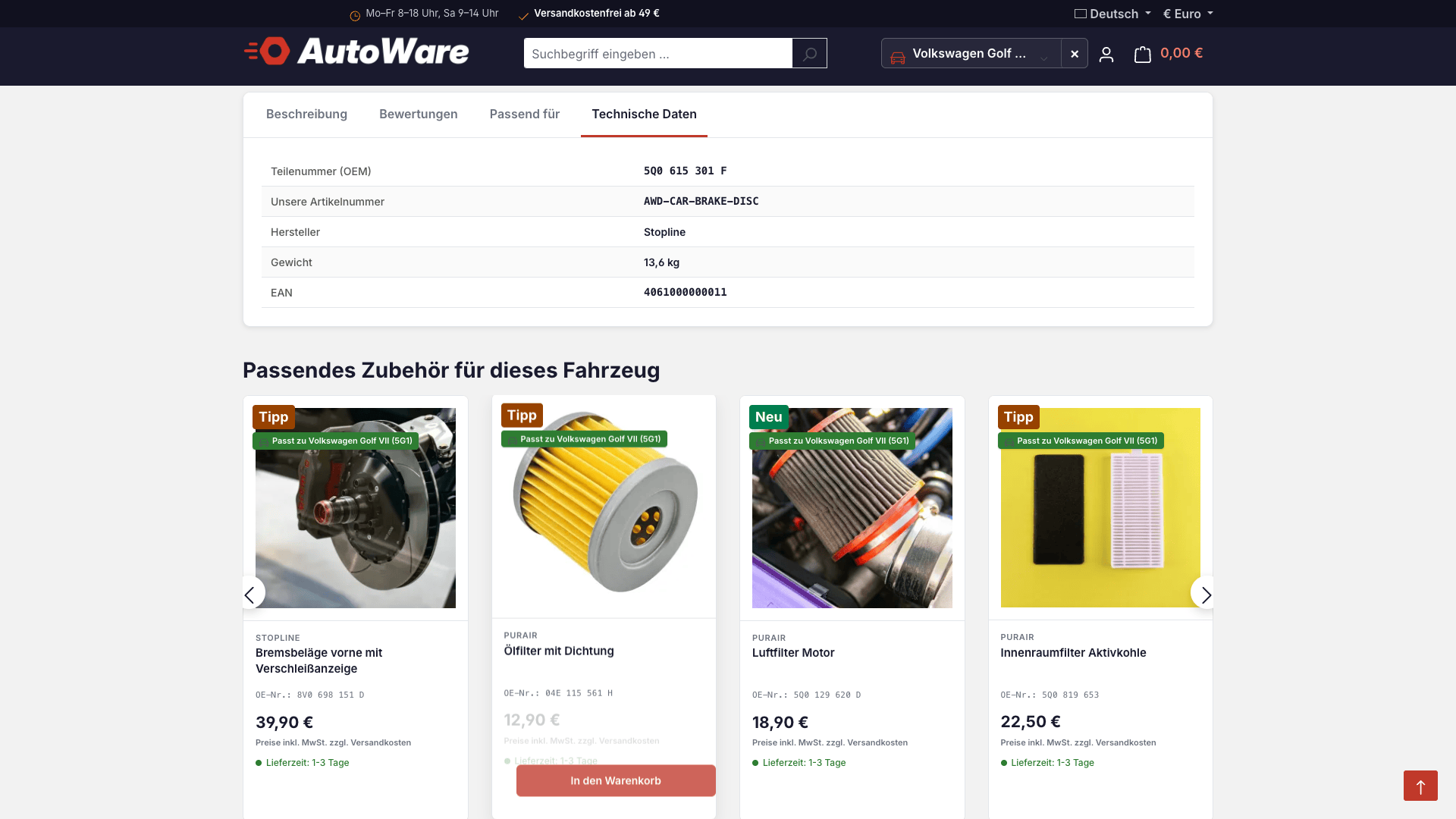Open the Euro currency dropdown

(x=1188, y=14)
